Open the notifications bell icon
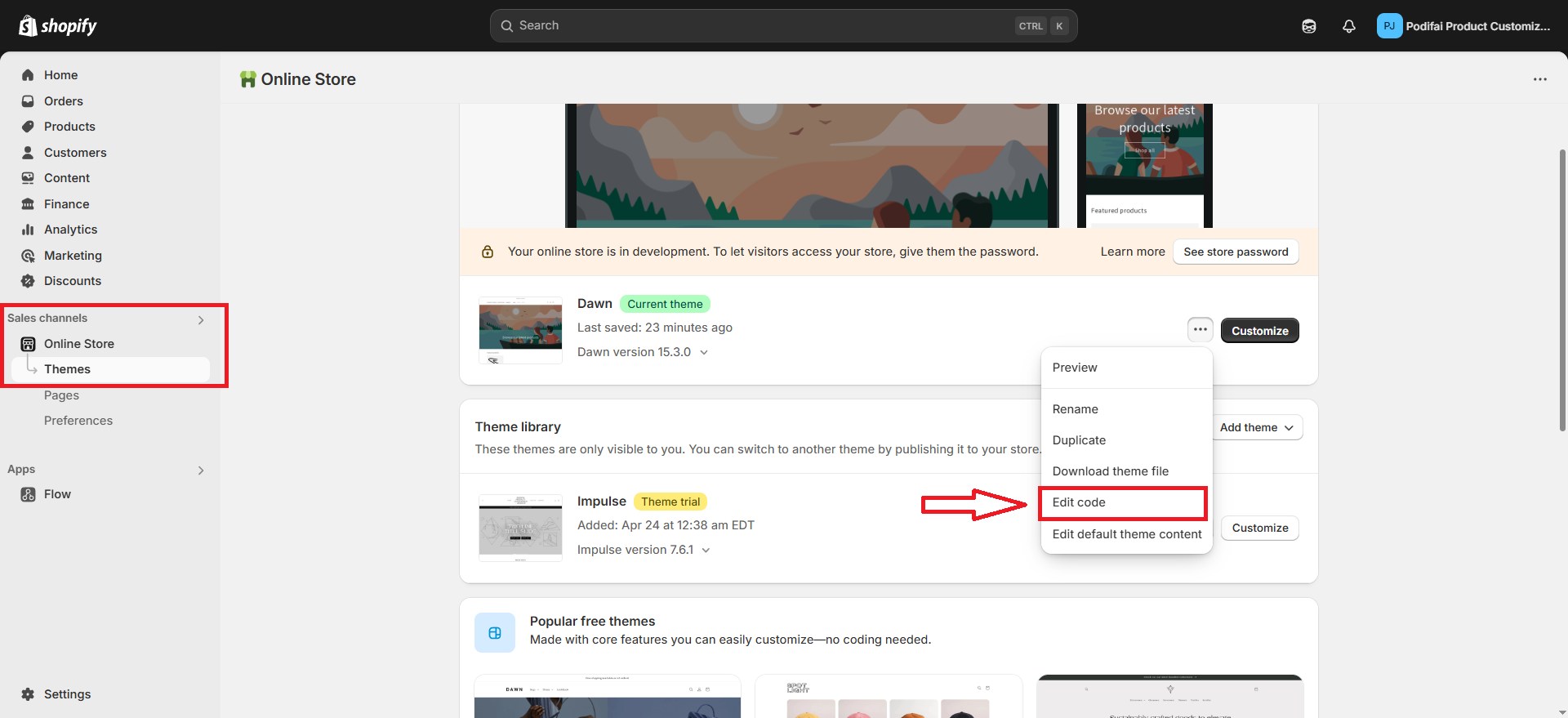Screen dimensions: 1568x718 [x=1348, y=26]
